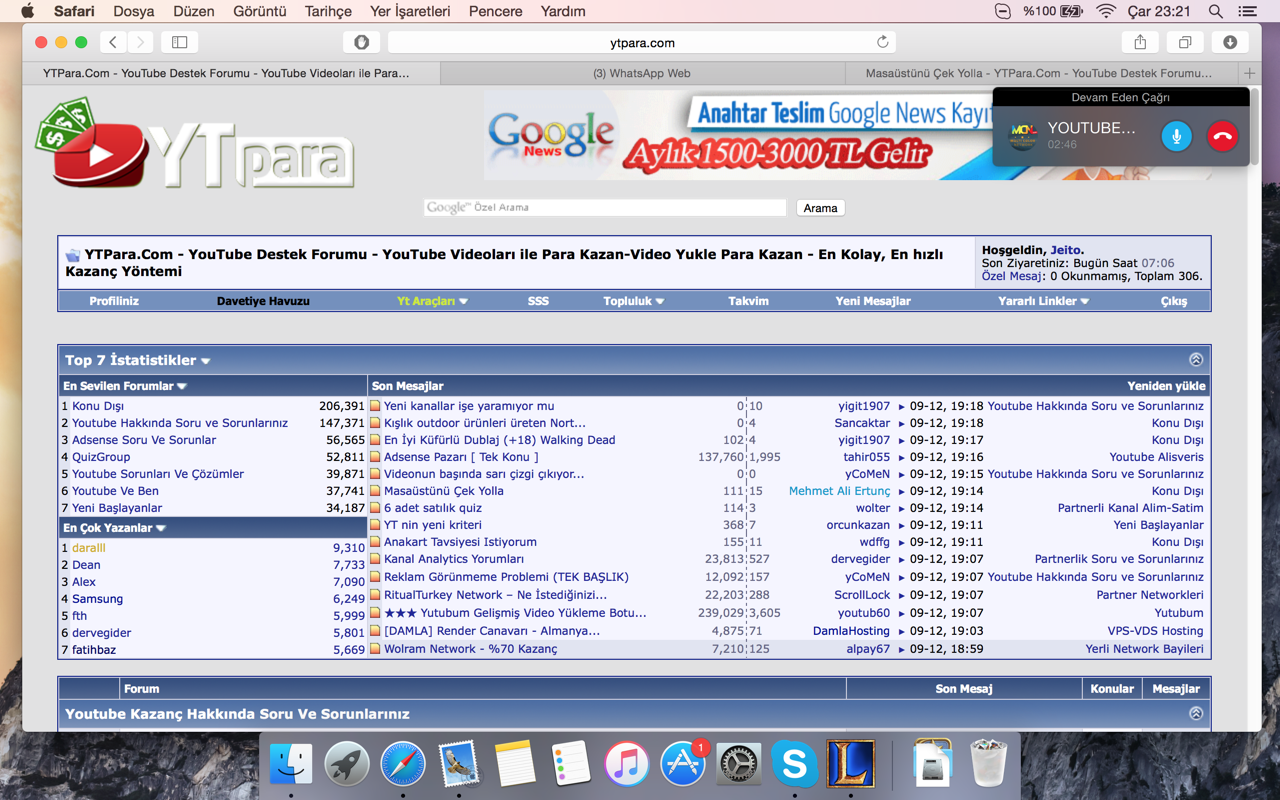Screen dimensions: 1280x800
Task: Open the SSS page
Action: coord(538,301)
